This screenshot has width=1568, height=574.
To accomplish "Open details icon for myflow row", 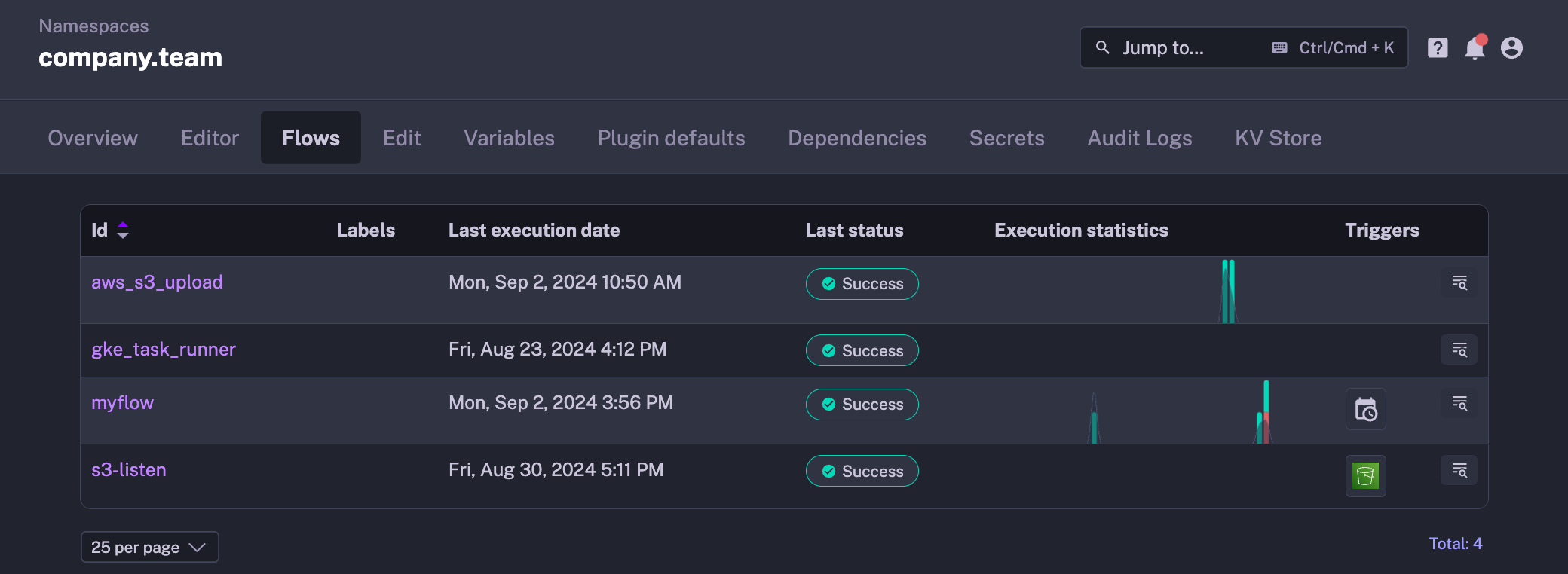I will (1459, 404).
